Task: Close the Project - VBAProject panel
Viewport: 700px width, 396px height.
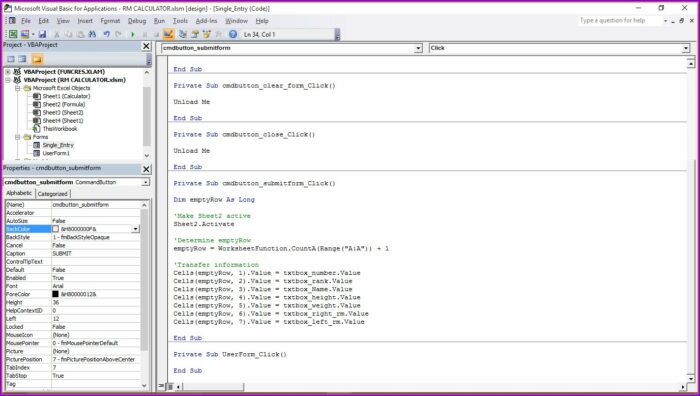Action: coord(146,46)
